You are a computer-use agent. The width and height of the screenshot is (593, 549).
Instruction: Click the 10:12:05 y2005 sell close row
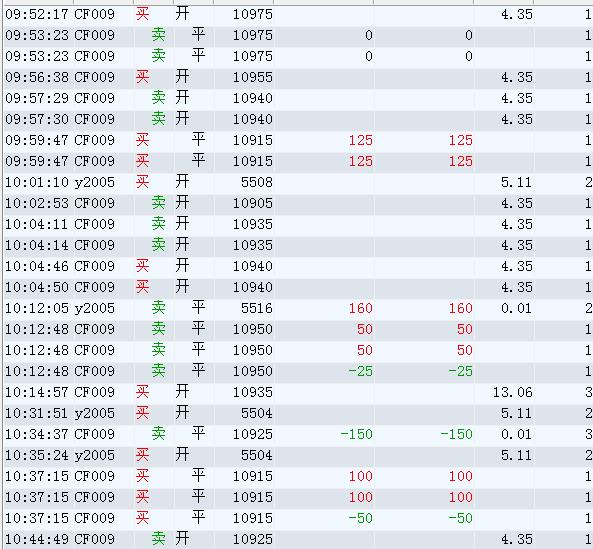coord(298,309)
